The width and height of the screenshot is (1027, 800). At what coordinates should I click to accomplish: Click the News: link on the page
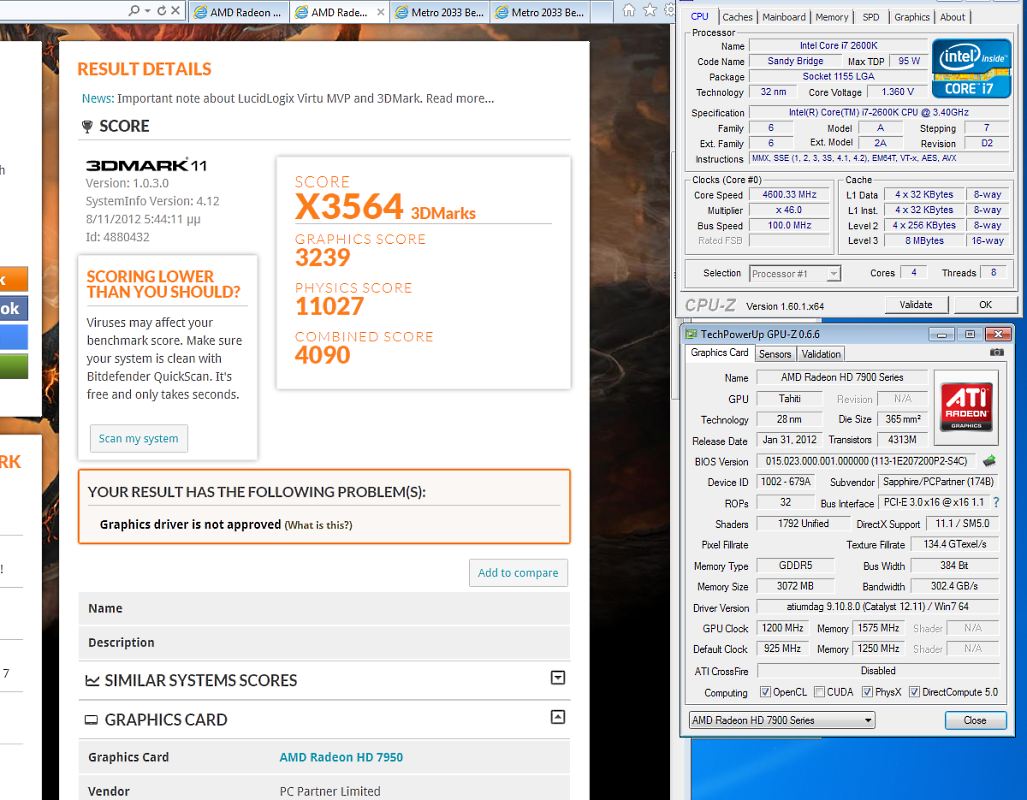(98, 98)
